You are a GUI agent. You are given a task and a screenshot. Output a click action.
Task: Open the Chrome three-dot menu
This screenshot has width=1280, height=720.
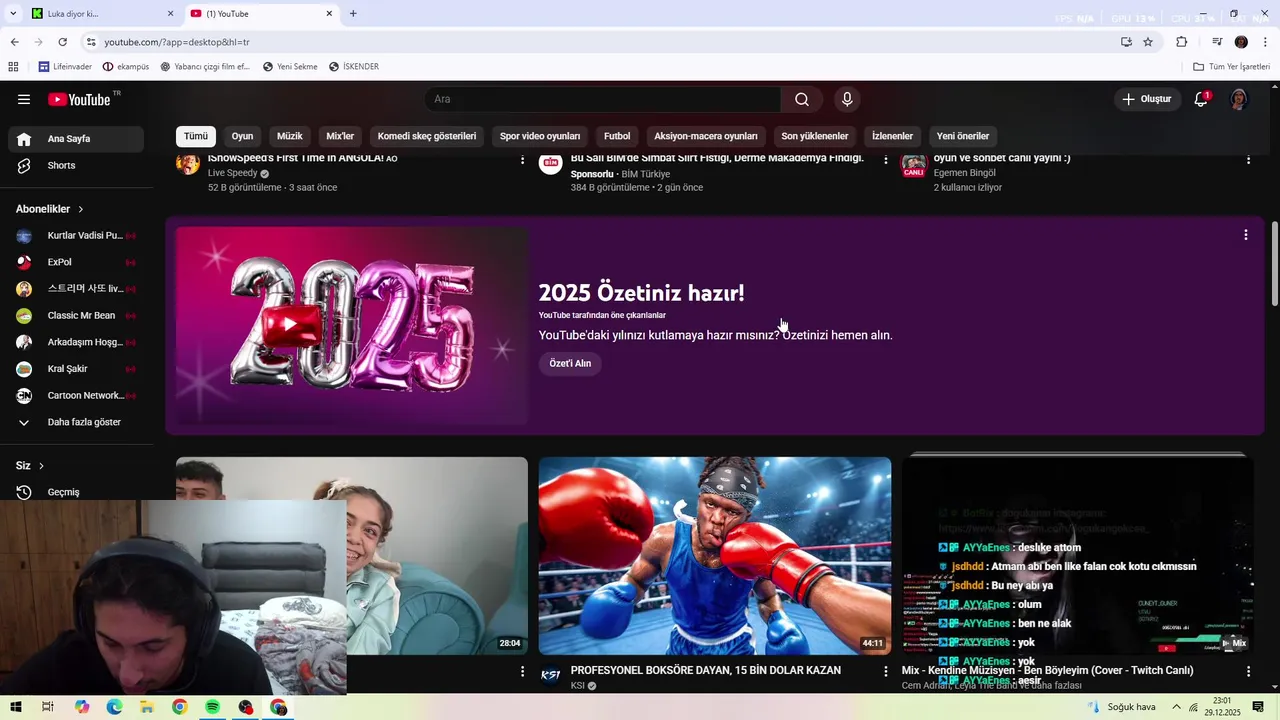coord(1265,42)
